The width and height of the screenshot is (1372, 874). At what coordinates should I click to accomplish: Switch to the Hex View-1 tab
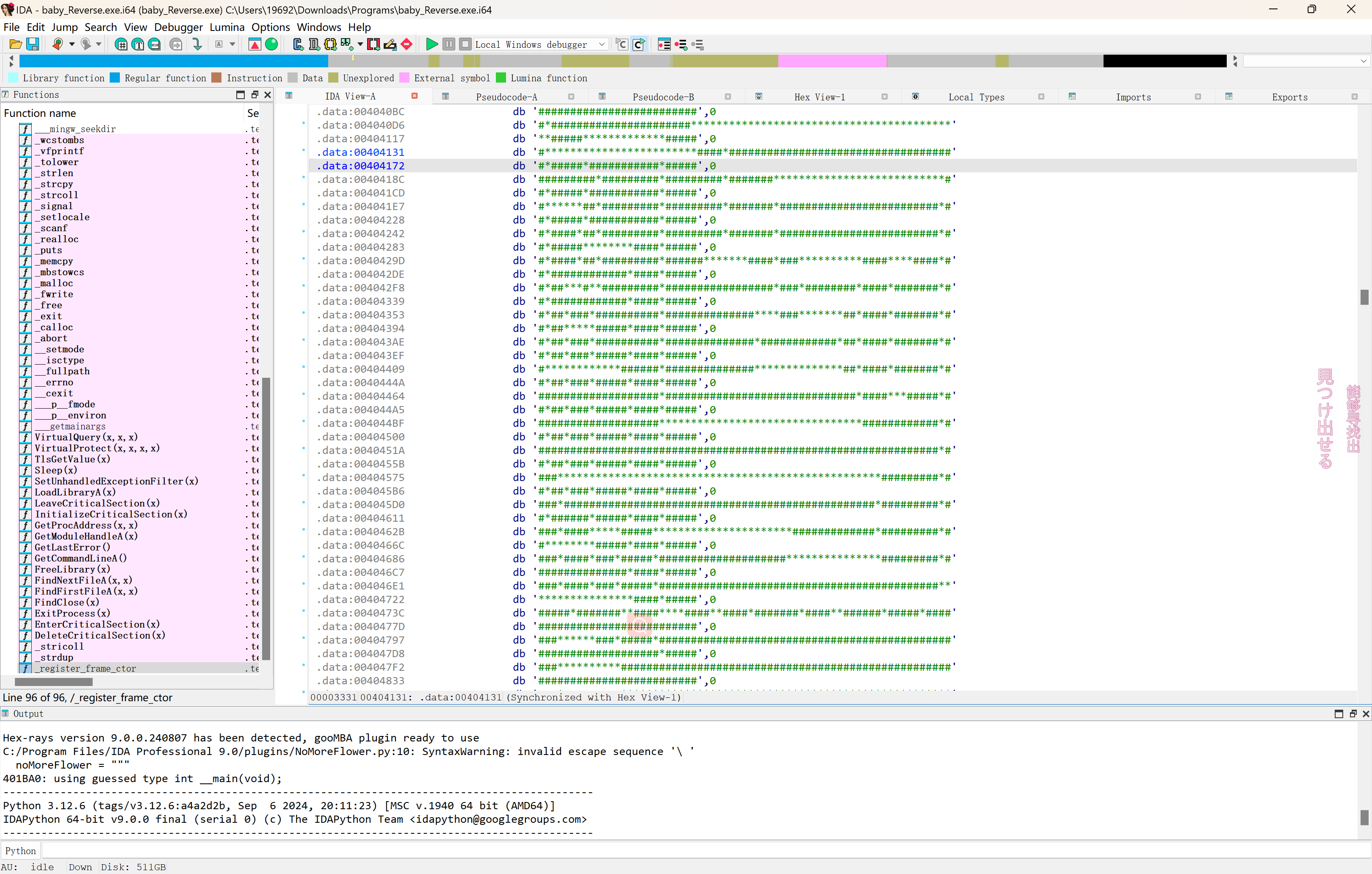pyautogui.click(x=819, y=97)
